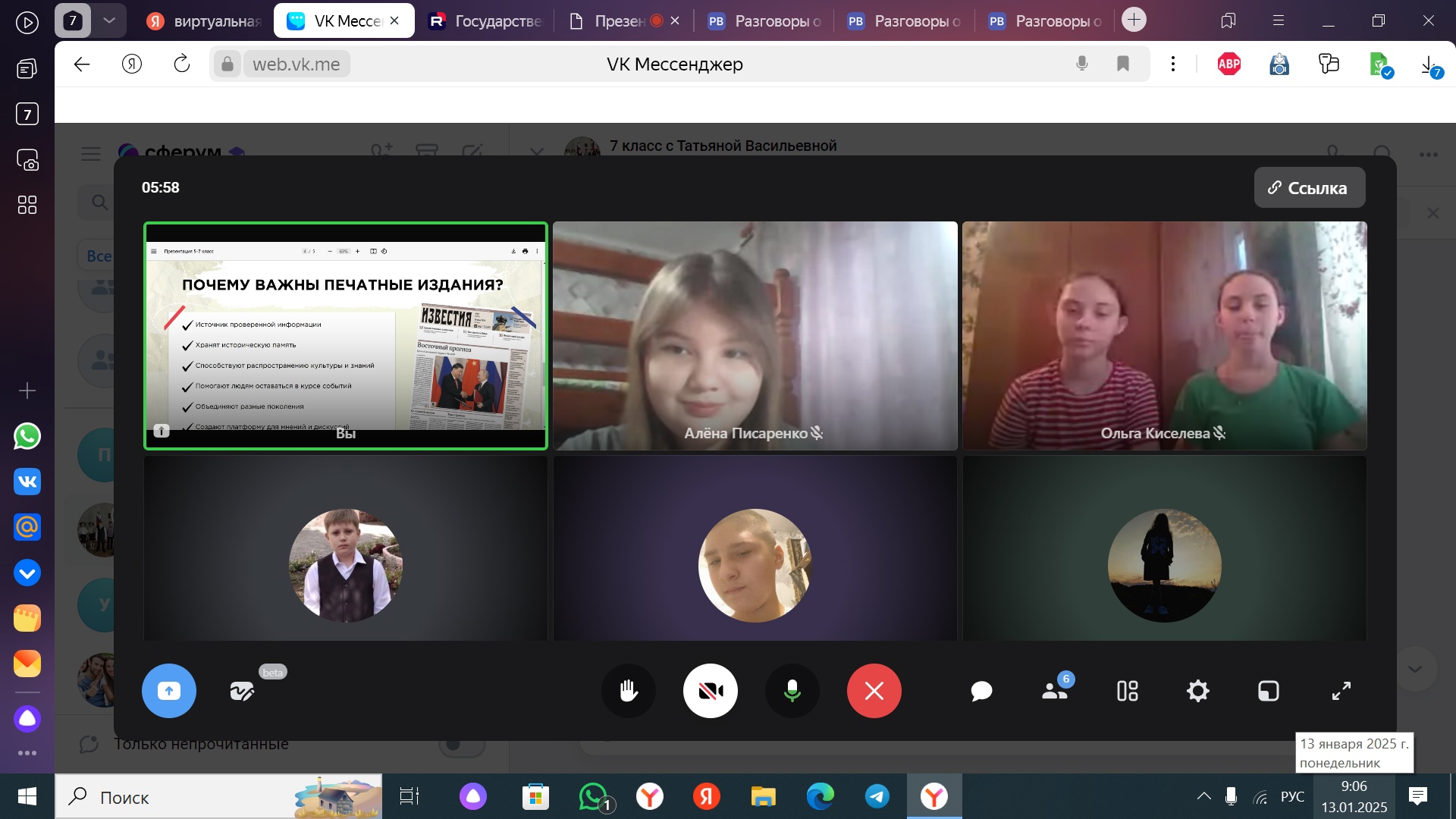Open a new browser tab

[x=1134, y=20]
